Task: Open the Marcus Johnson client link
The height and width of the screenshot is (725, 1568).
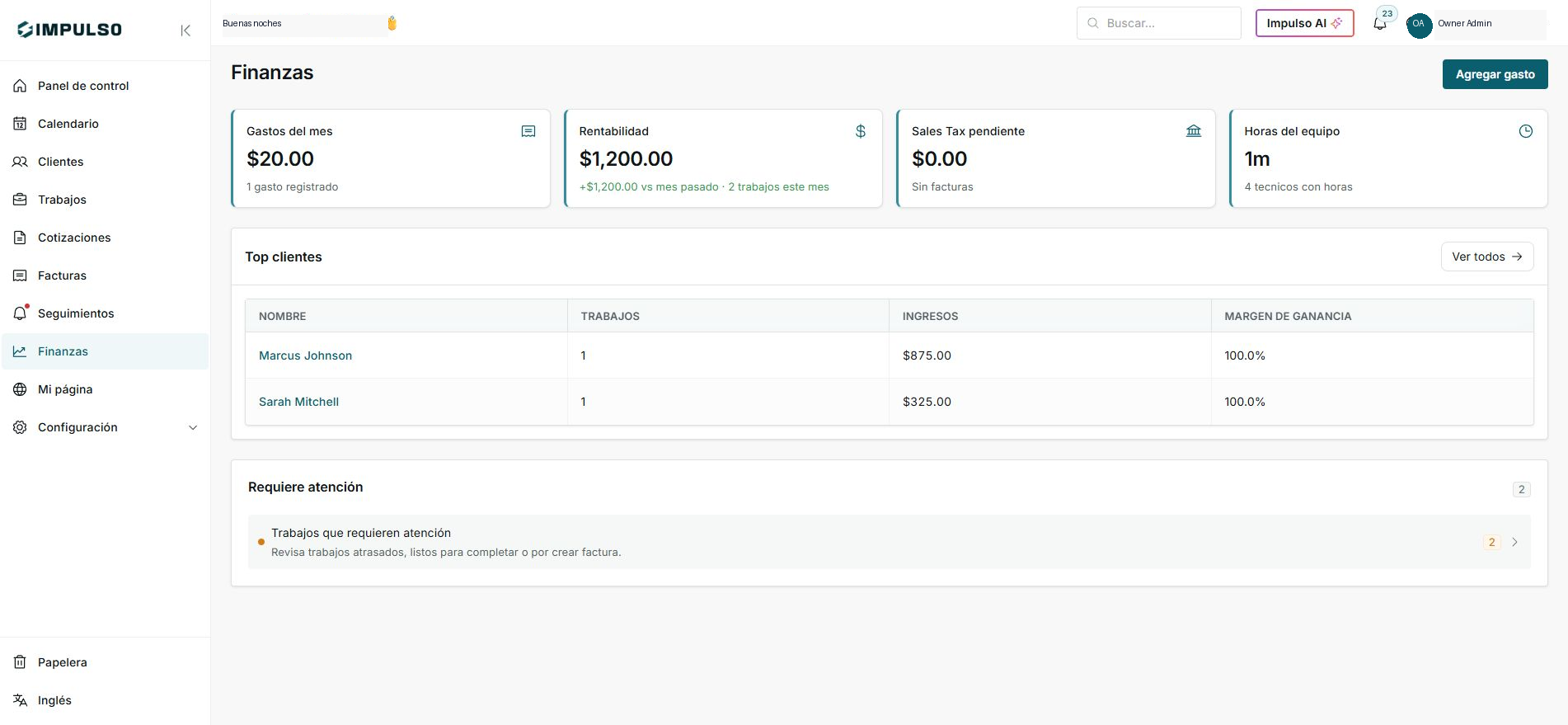Action: (x=305, y=355)
